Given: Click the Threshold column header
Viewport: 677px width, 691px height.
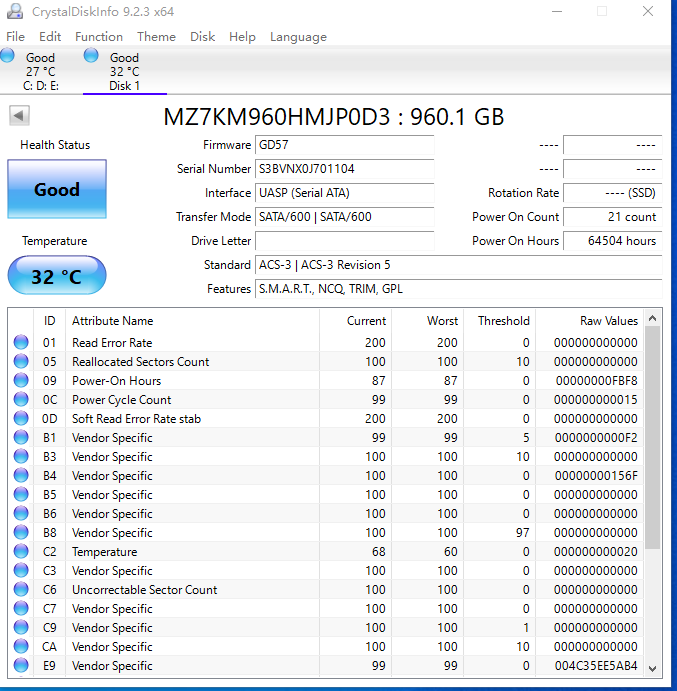Looking at the screenshot, I should coord(499,321).
